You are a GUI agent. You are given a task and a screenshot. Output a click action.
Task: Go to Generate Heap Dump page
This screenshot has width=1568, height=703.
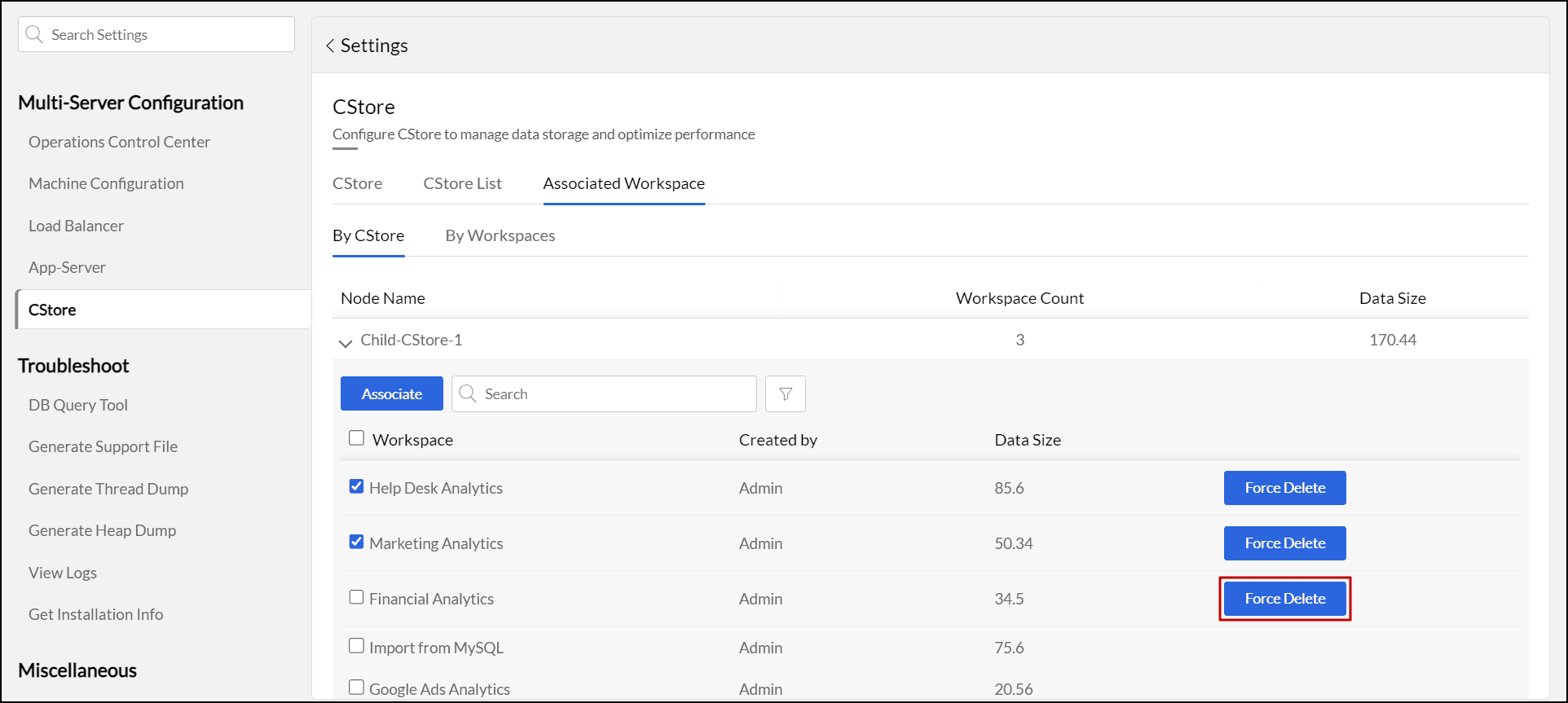click(102, 530)
